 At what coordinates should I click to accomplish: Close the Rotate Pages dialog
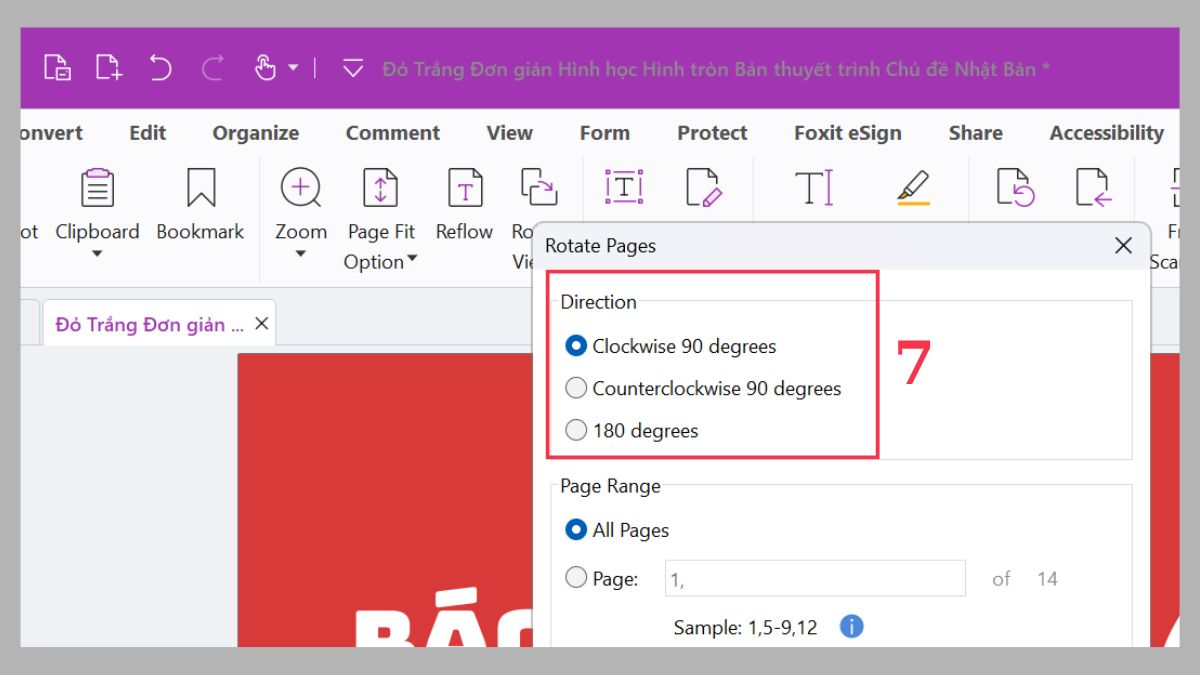coord(1122,245)
